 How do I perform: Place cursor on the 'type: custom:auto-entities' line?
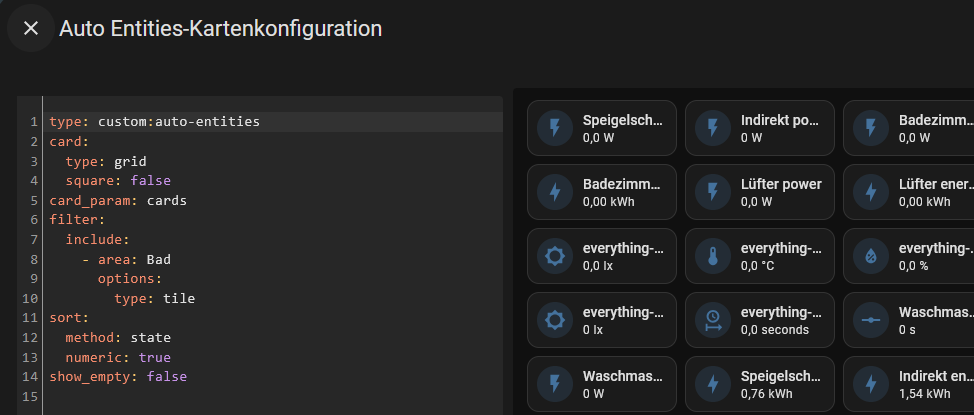pyautogui.click(x=273, y=122)
